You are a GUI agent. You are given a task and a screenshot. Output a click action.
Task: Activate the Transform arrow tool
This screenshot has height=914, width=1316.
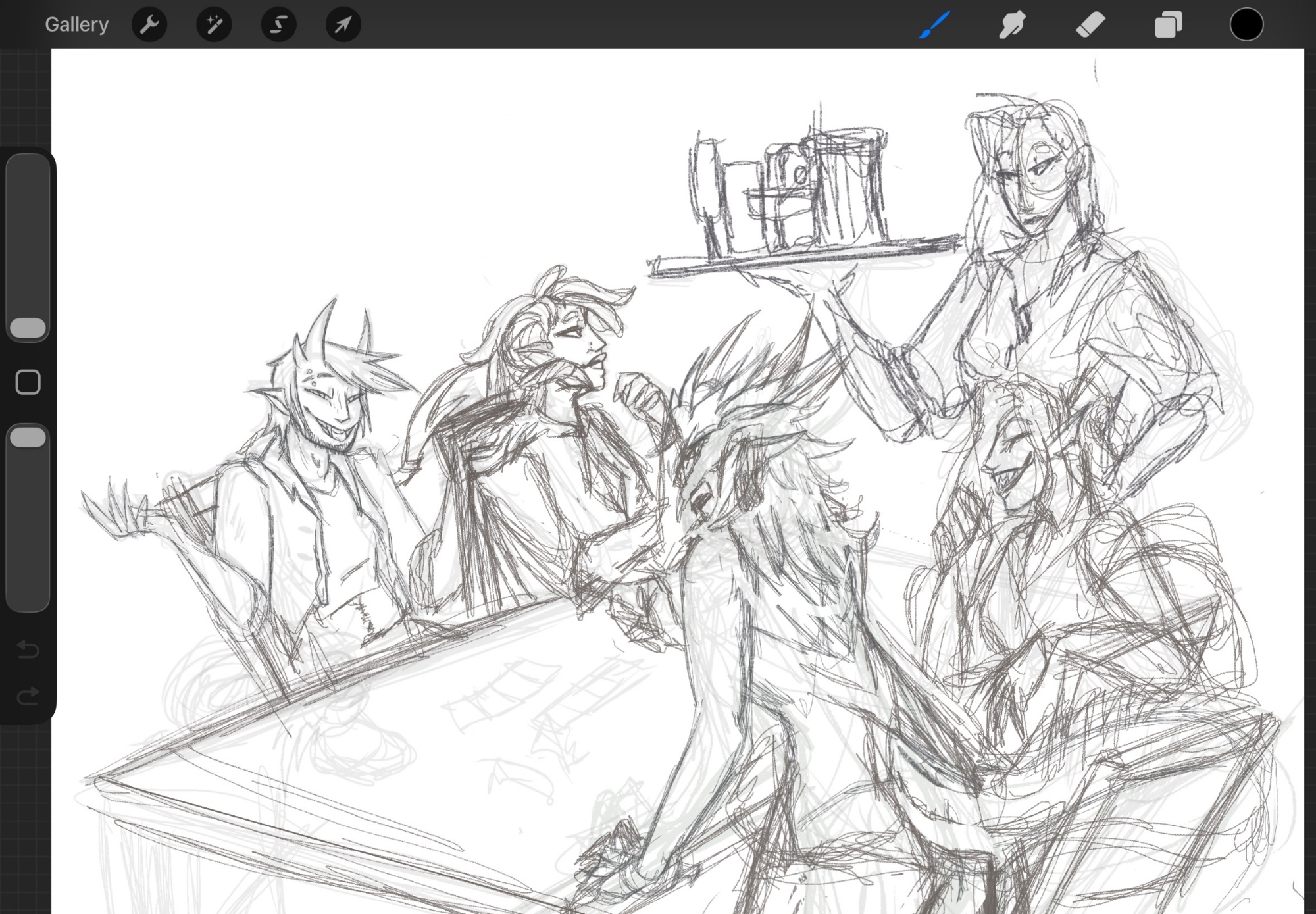(x=343, y=25)
